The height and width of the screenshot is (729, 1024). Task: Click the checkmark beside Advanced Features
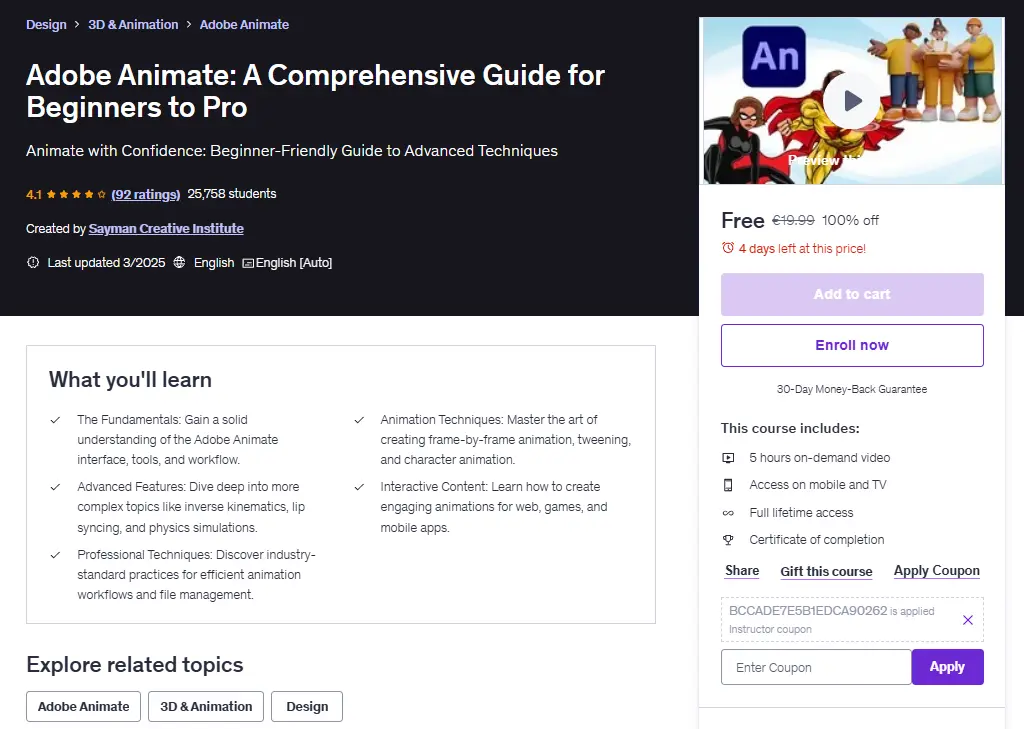pyautogui.click(x=56, y=487)
